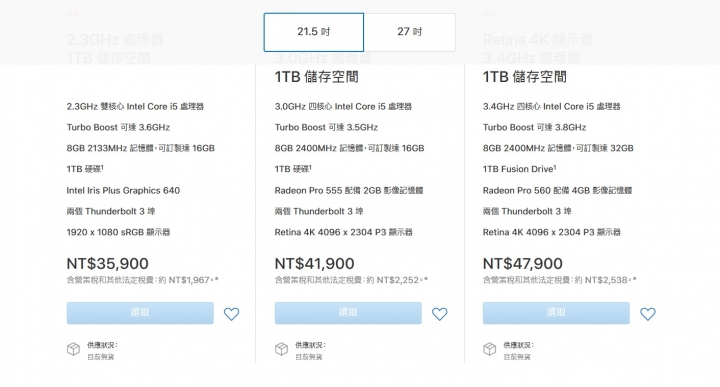Viewport: 720px width, 387px height.
Task: Click the NT$41,900 price text
Action: 315,264
